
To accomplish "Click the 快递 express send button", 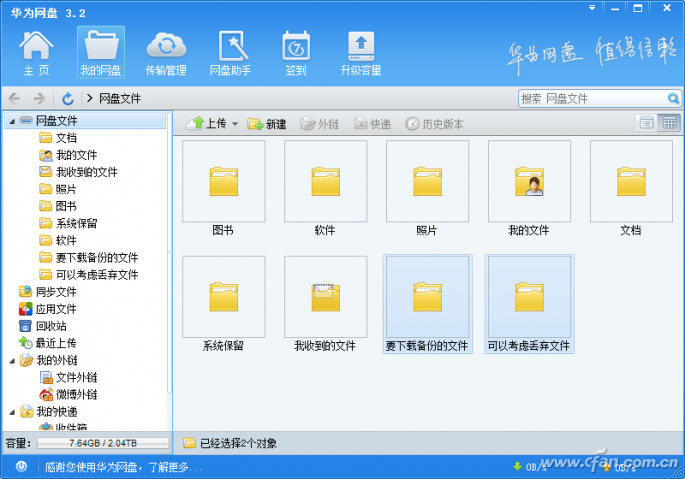I will [x=372, y=124].
